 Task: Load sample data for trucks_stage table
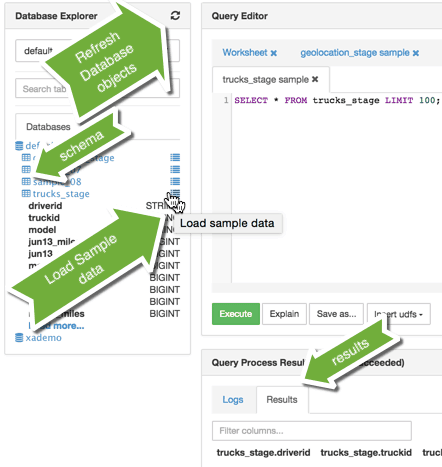point(175,194)
